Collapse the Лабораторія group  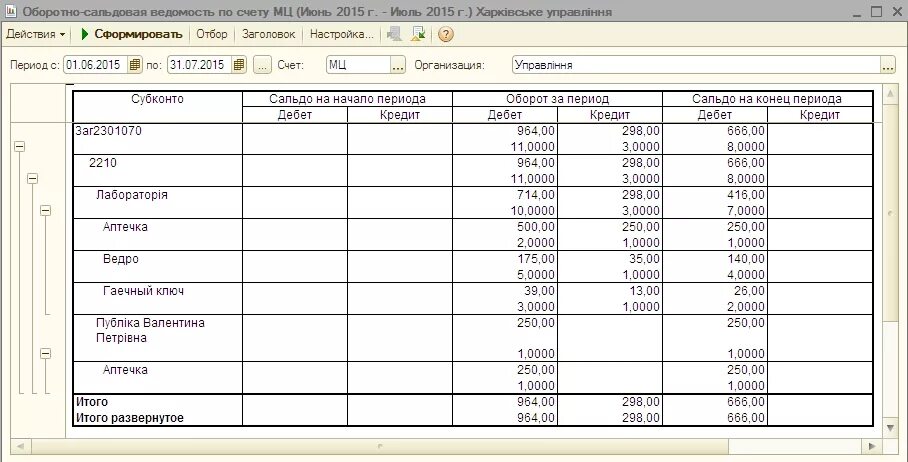(45, 210)
